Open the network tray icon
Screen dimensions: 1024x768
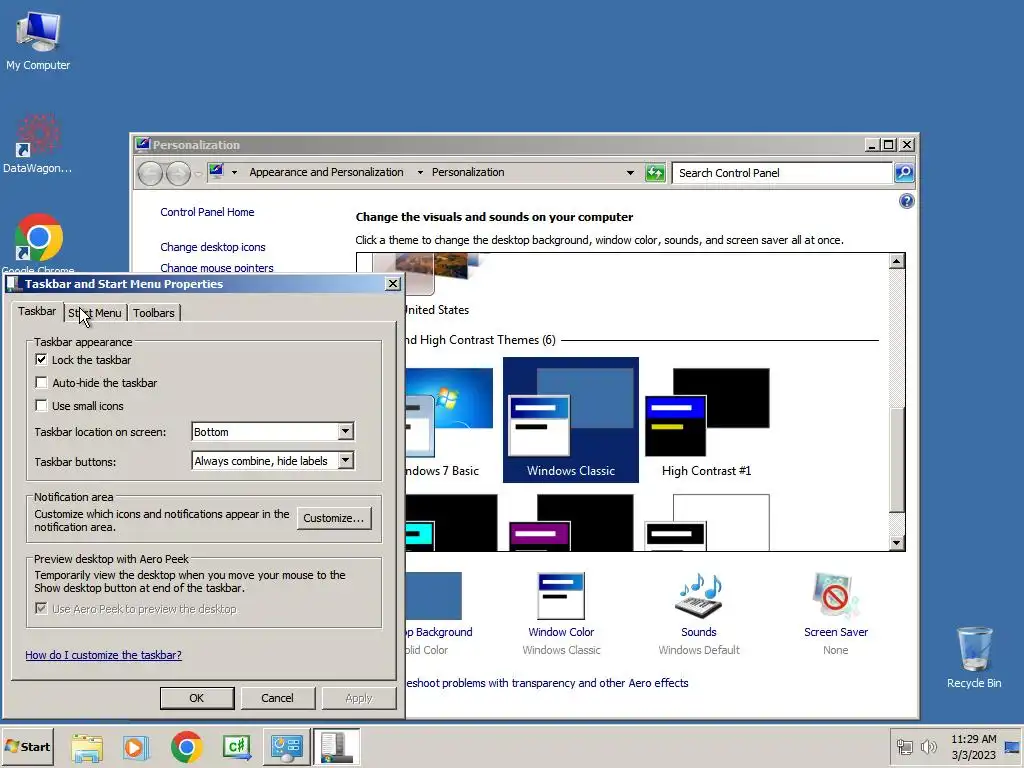[904, 747]
